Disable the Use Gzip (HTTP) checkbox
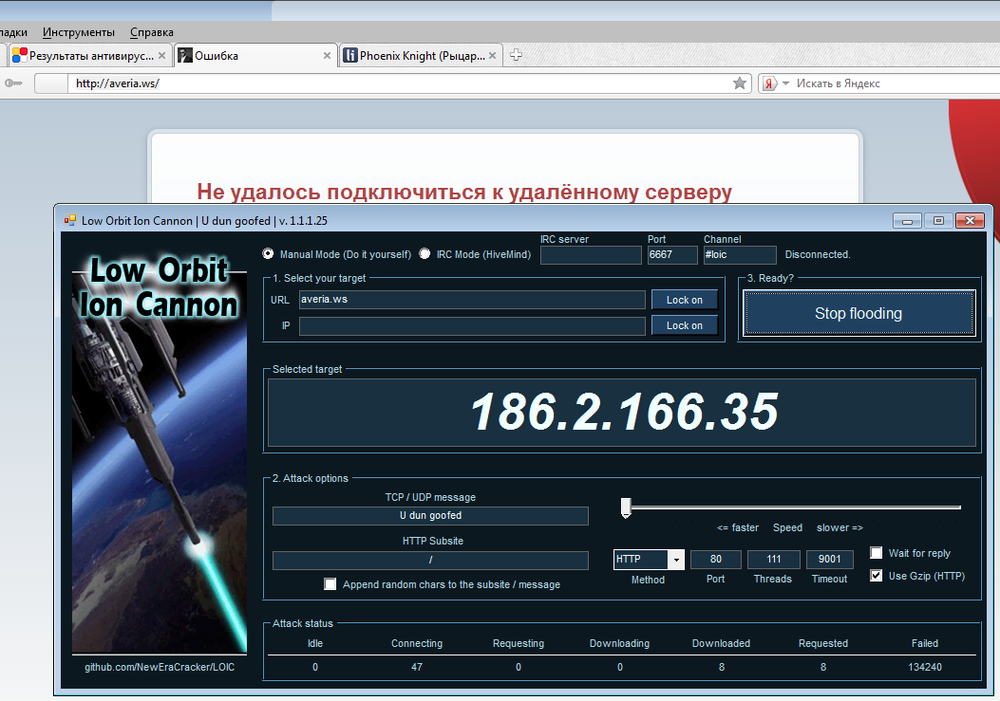This screenshot has width=1000, height=701. (876, 575)
